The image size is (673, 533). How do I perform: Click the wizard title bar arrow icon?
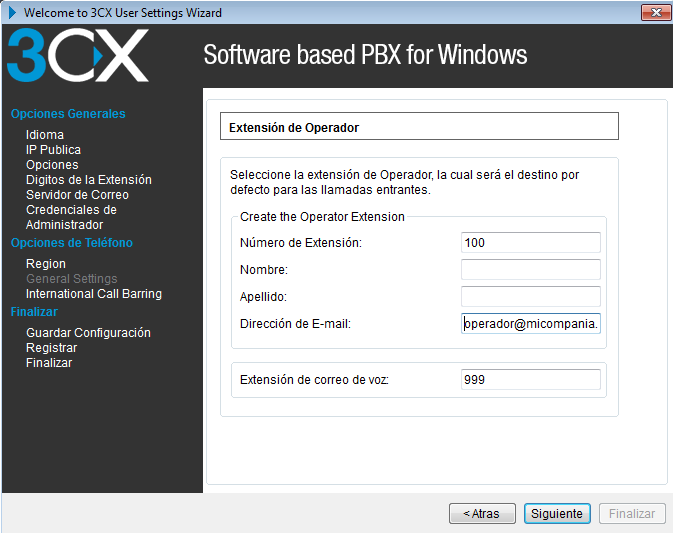click(12, 13)
